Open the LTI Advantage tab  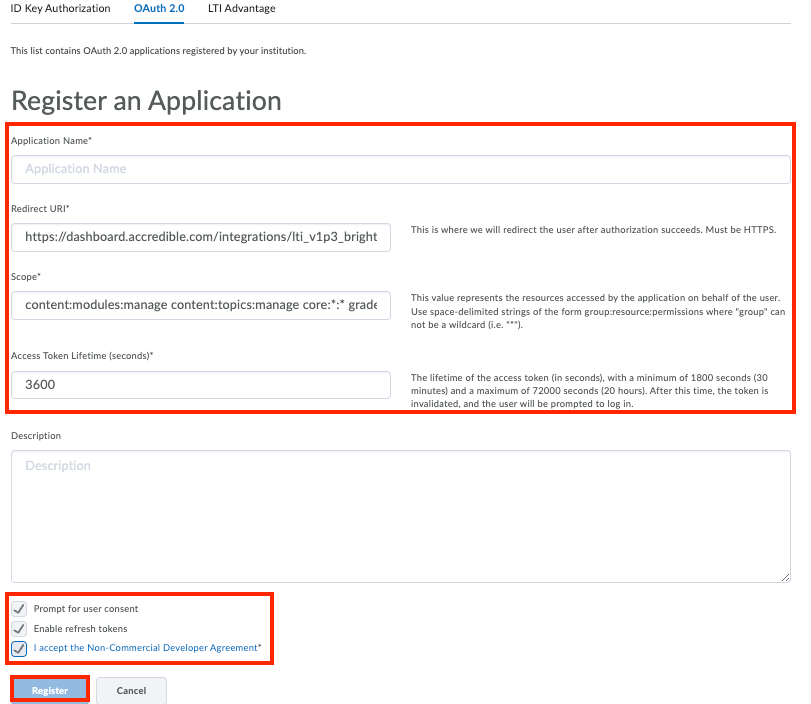click(241, 8)
